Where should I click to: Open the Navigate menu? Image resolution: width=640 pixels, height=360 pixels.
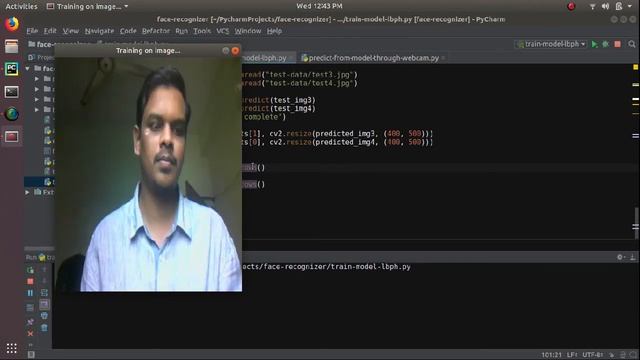tap(99, 31)
